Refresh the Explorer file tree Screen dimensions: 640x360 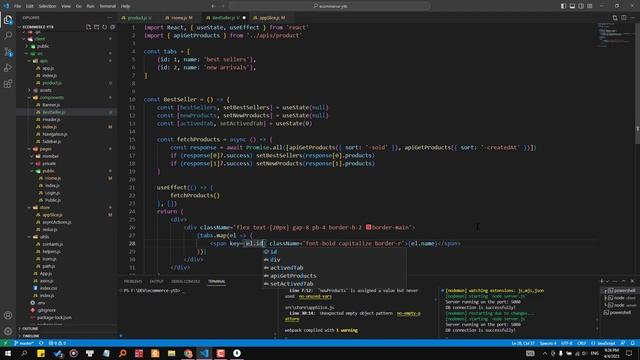pyautogui.click(x=105, y=27)
